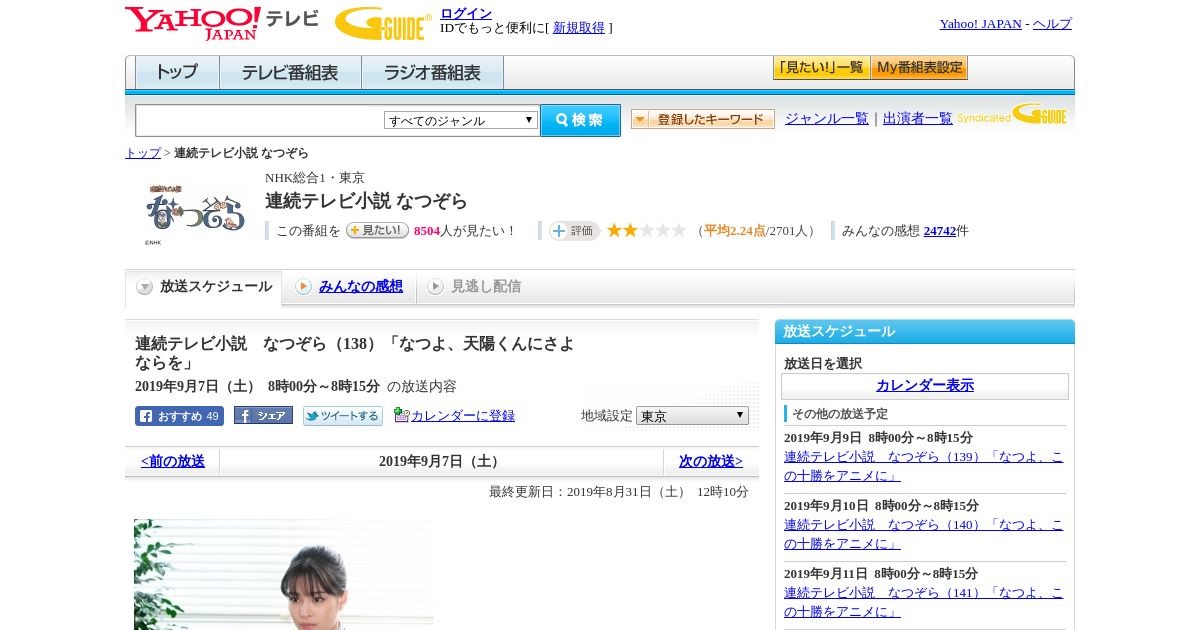This screenshot has height=630, width=1200.
Task: Open the 出演者一覧 link
Action: (x=918, y=118)
